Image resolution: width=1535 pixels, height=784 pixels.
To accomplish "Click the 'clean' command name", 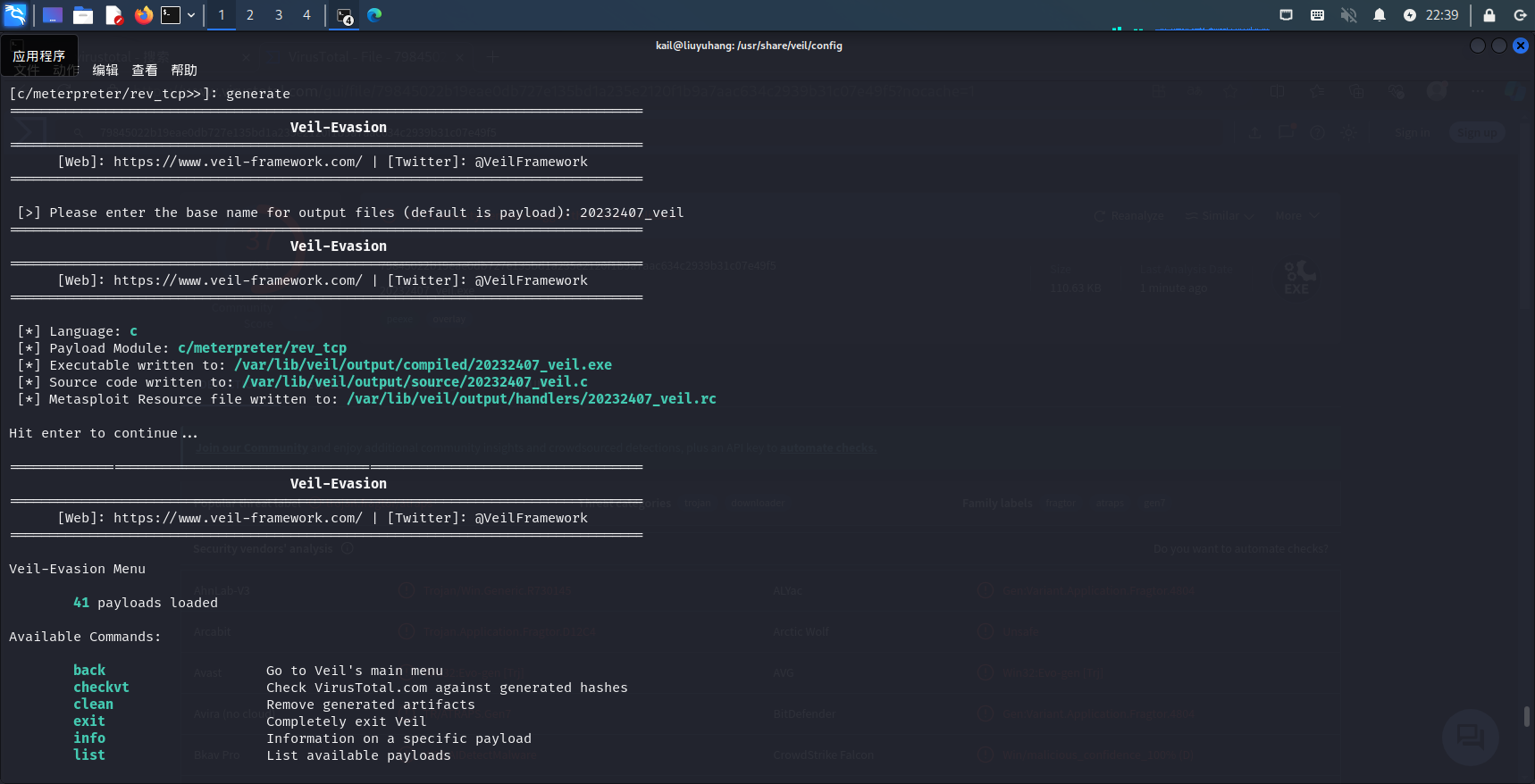I will click(93, 705).
